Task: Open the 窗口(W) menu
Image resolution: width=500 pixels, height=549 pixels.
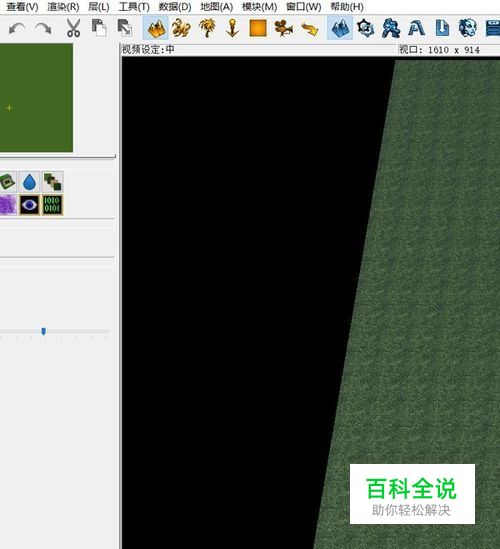Action: coord(304,7)
